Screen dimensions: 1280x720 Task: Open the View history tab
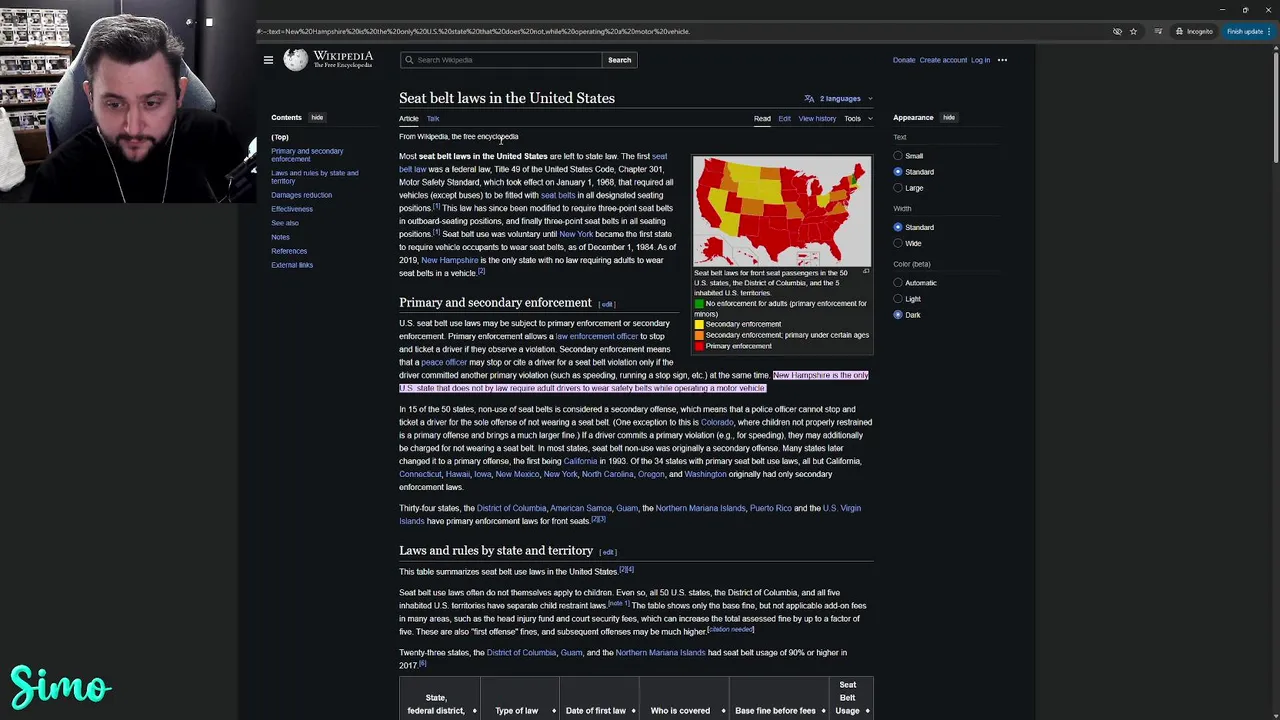point(817,118)
